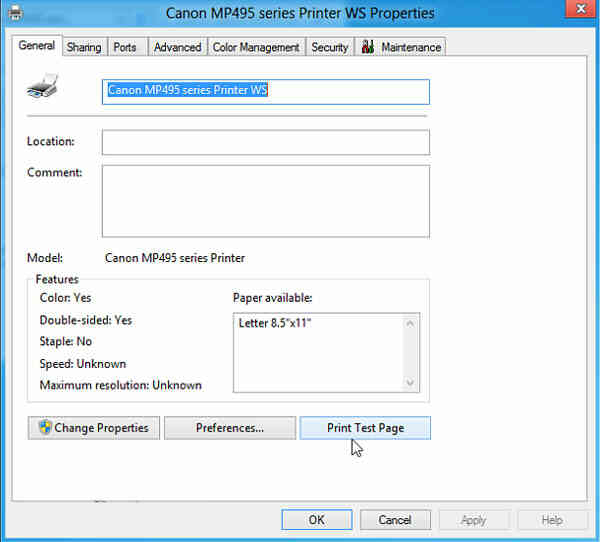The height and width of the screenshot is (542, 600).
Task: Click the Paper available: label
Action: (x=272, y=298)
